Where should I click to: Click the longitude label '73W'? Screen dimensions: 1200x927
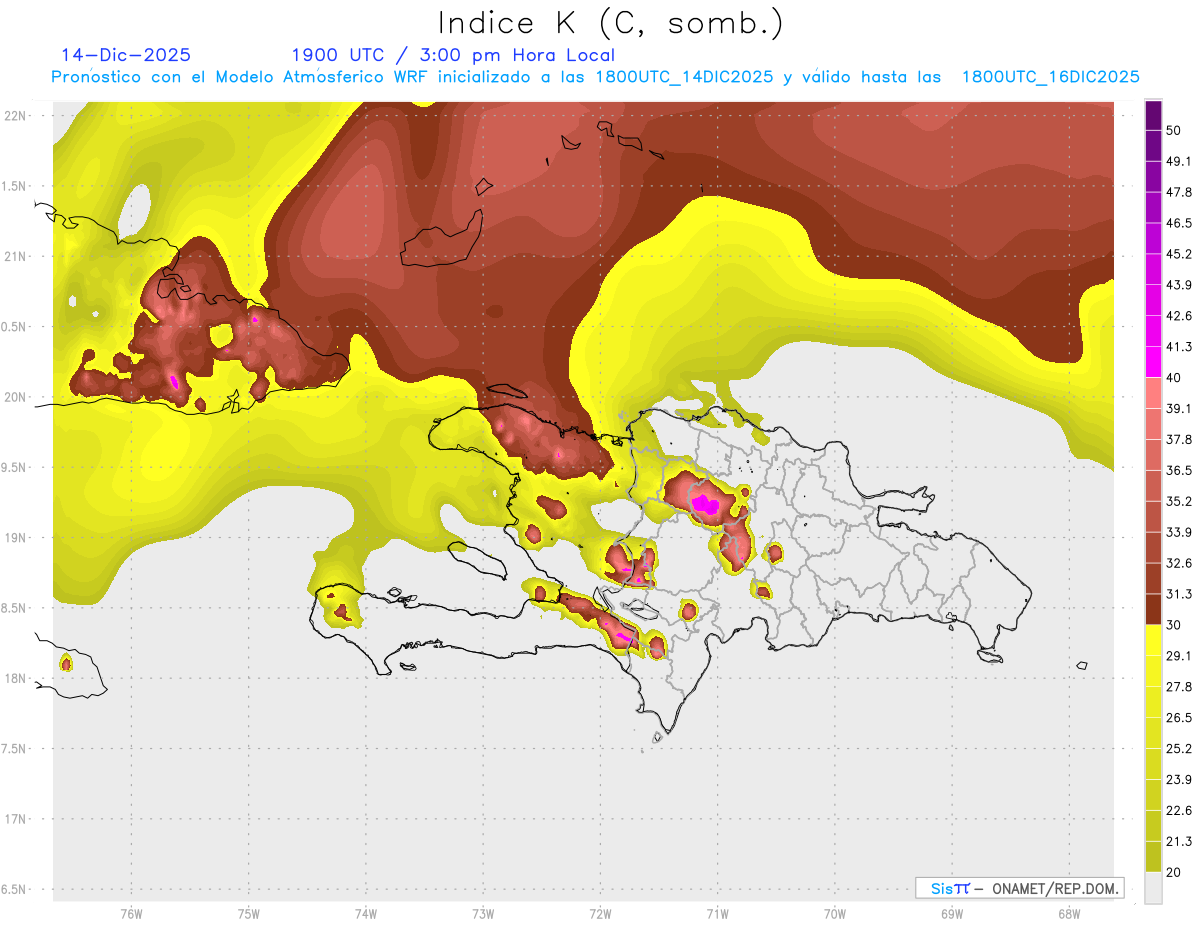click(x=483, y=915)
